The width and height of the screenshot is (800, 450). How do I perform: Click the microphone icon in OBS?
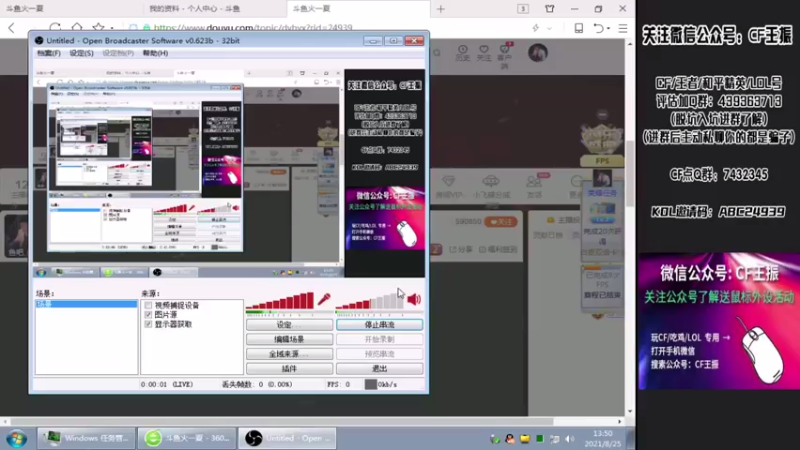(324, 299)
